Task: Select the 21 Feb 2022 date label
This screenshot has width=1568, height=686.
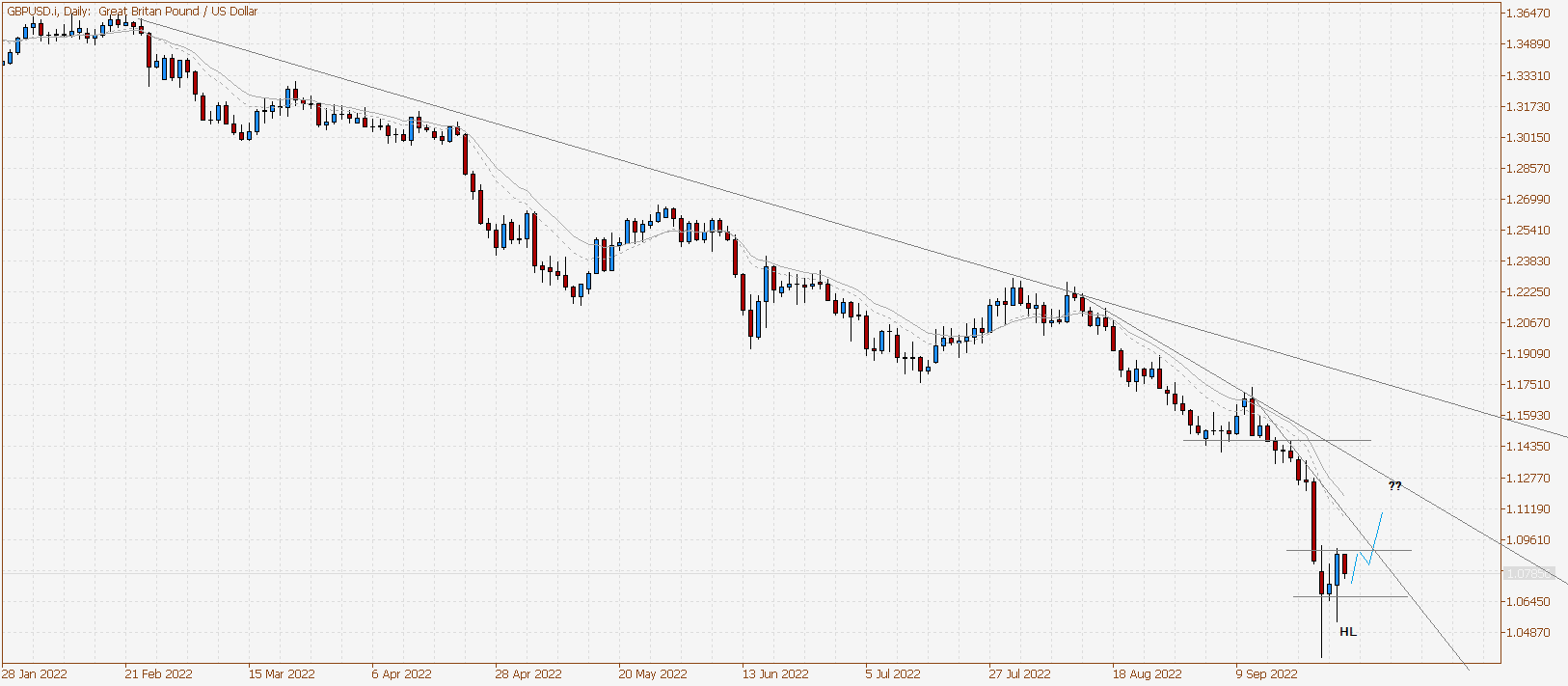Action: coord(159,674)
